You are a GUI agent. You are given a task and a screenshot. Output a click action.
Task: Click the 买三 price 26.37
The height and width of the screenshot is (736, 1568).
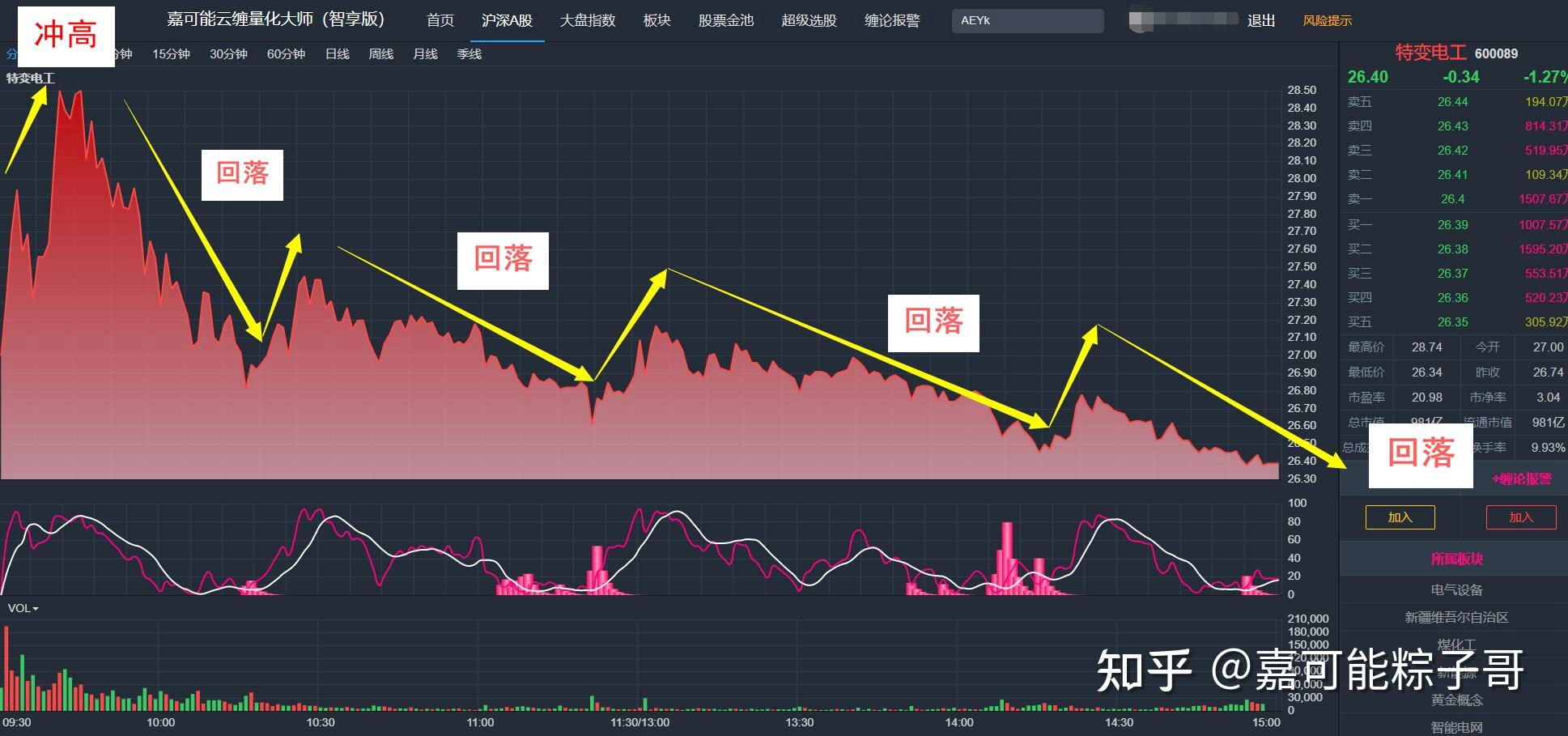pyautogui.click(x=1452, y=274)
